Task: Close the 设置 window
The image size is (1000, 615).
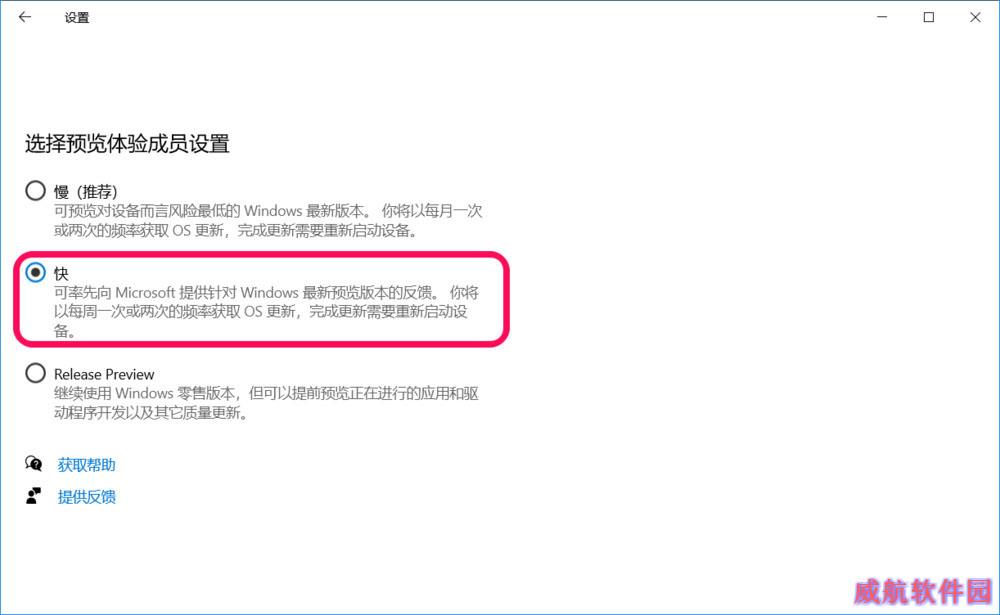Action: (975, 17)
